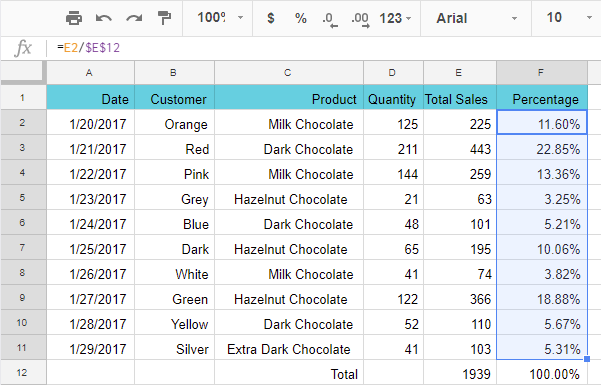Viewport: 601px width, 385px height.
Task: Click the select-all corner box
Action: point(22,72)
